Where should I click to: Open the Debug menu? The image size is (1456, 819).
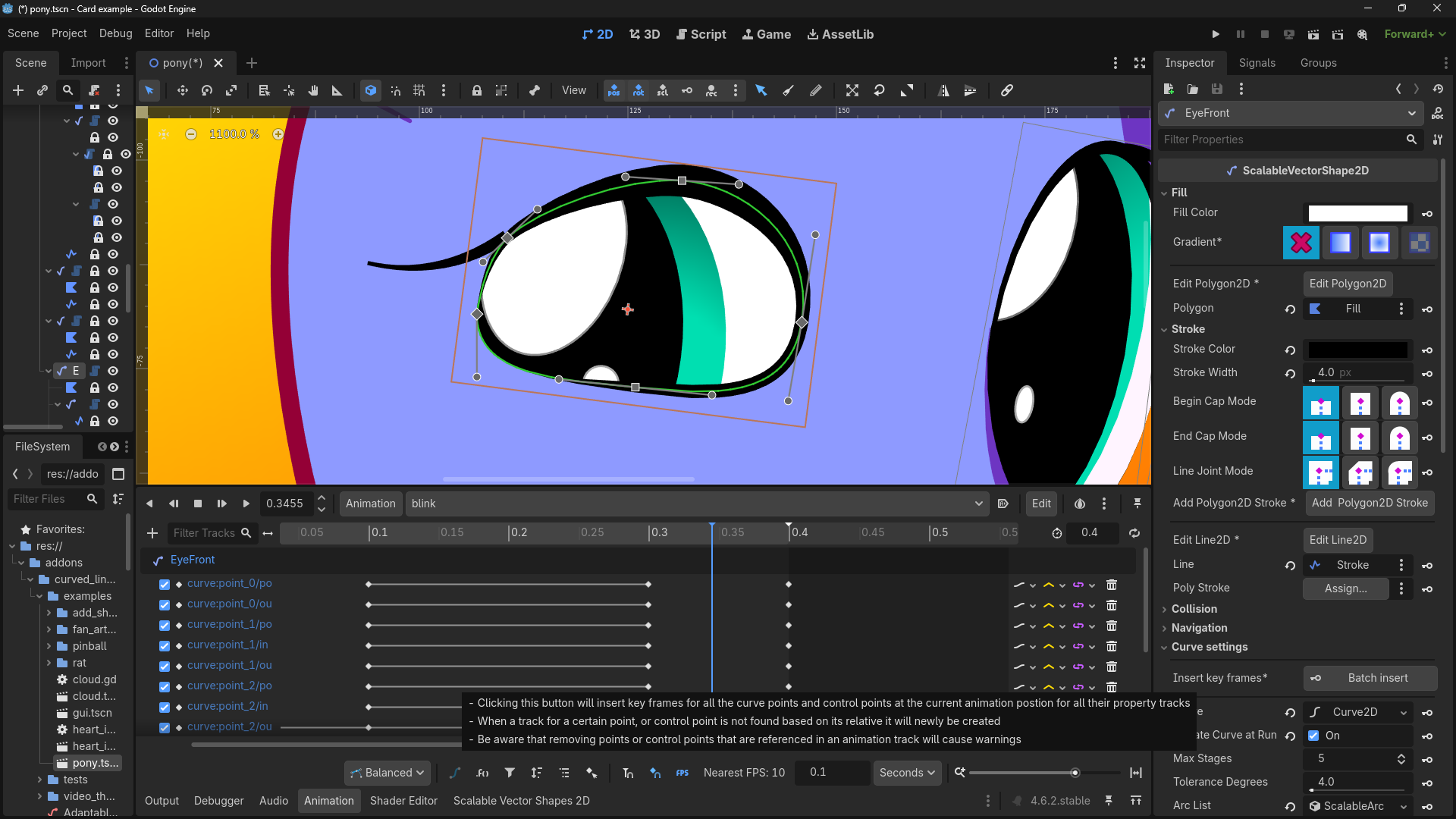[x=115, y=33]
